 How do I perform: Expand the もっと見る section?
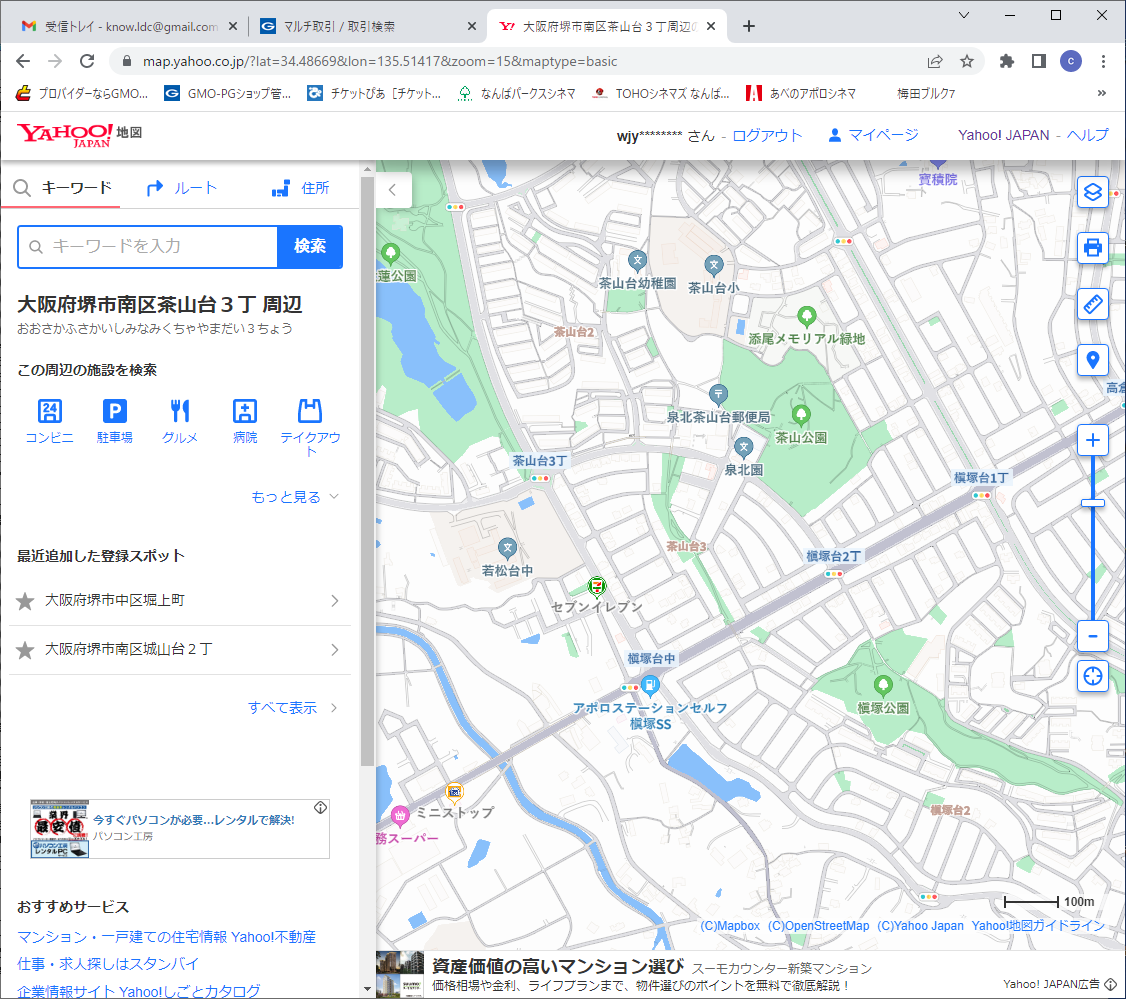(x=295, y=497)
